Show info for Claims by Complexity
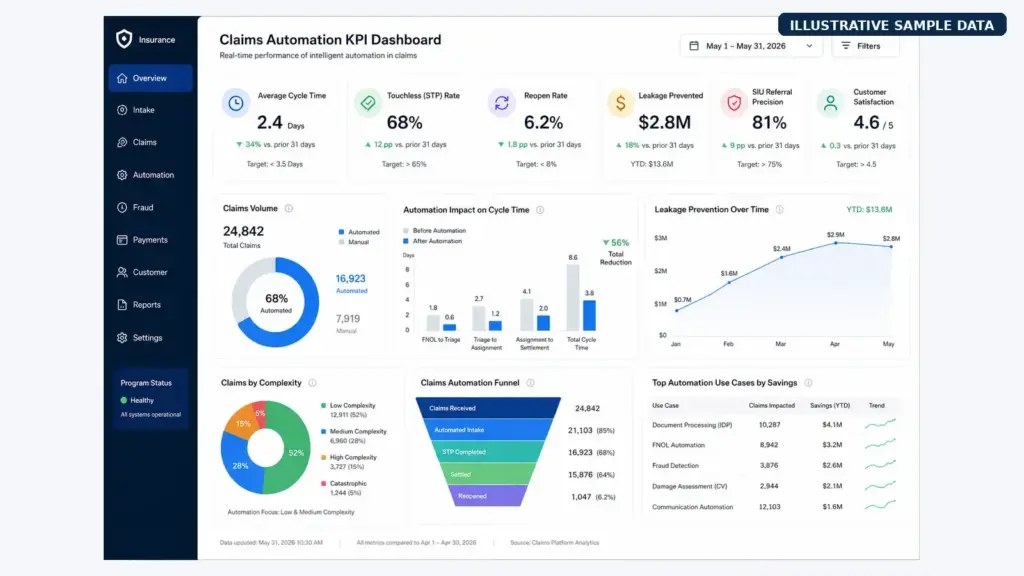The image size is (1024, 576). pos(312,383)
